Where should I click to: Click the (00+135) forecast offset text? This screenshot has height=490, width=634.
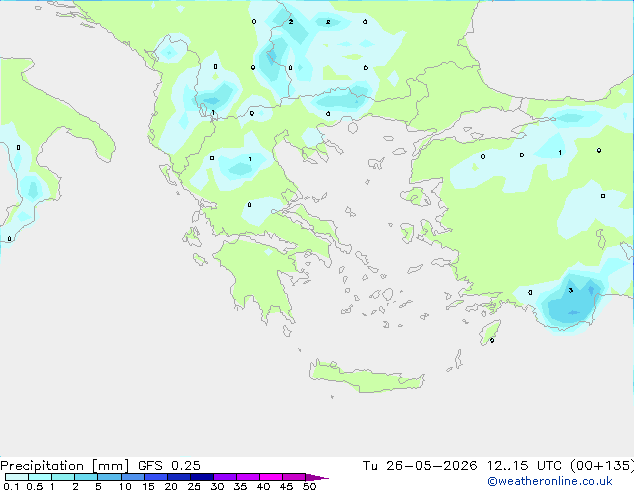pyautogui.click(x=602, y=465)
